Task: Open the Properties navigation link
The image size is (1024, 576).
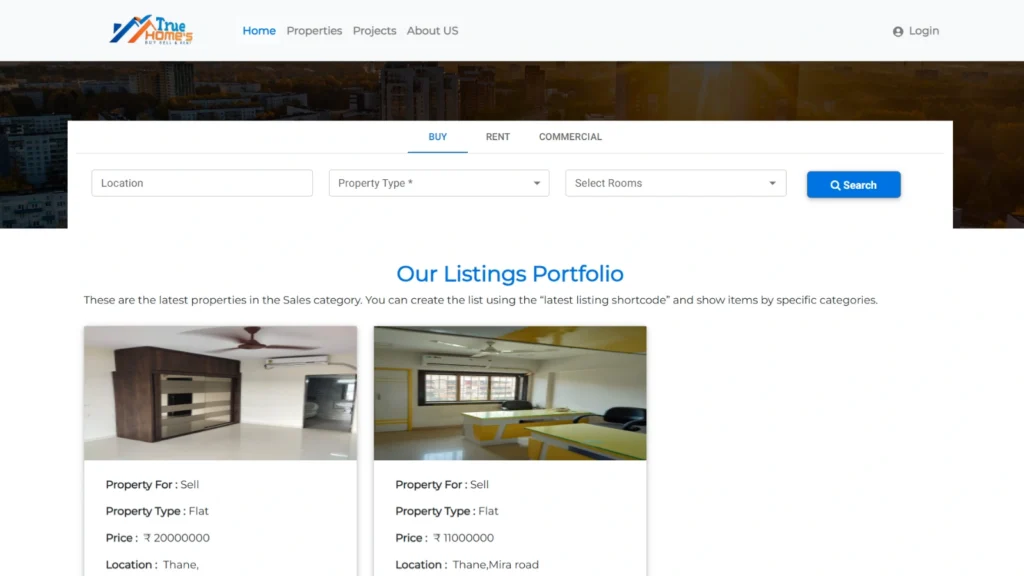Action: [314, 31]
